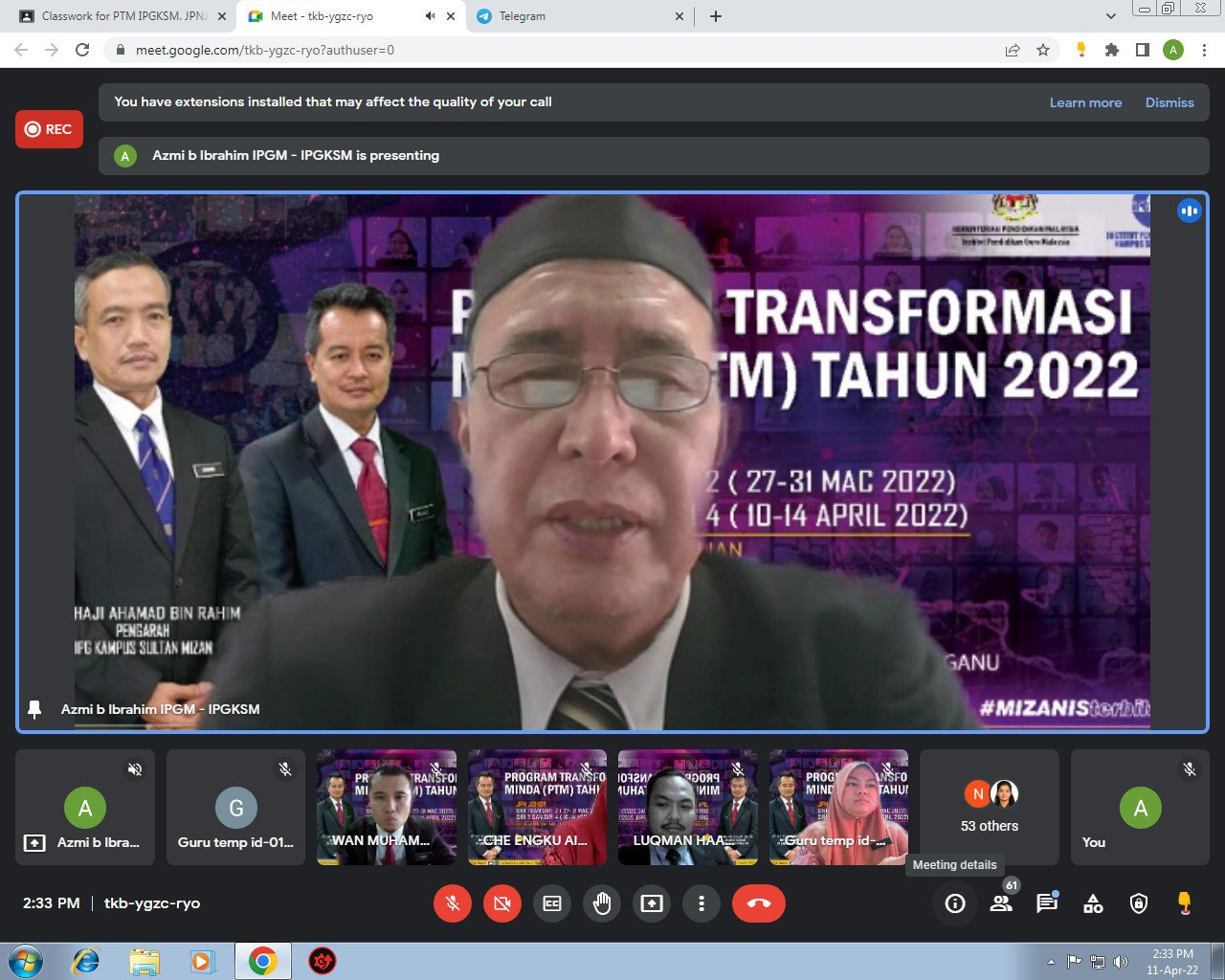Screen dimensions: 1225x980
Task: Click the REC recording indicator
Action: pos(49,129)
